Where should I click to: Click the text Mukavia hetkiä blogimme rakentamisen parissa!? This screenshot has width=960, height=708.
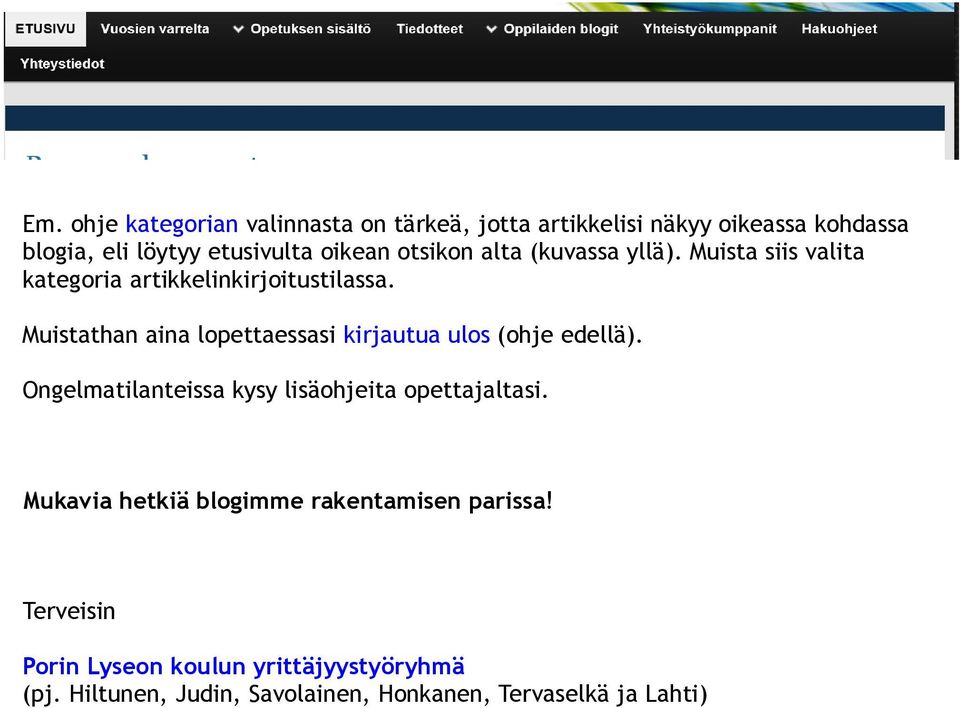[288, 501]
